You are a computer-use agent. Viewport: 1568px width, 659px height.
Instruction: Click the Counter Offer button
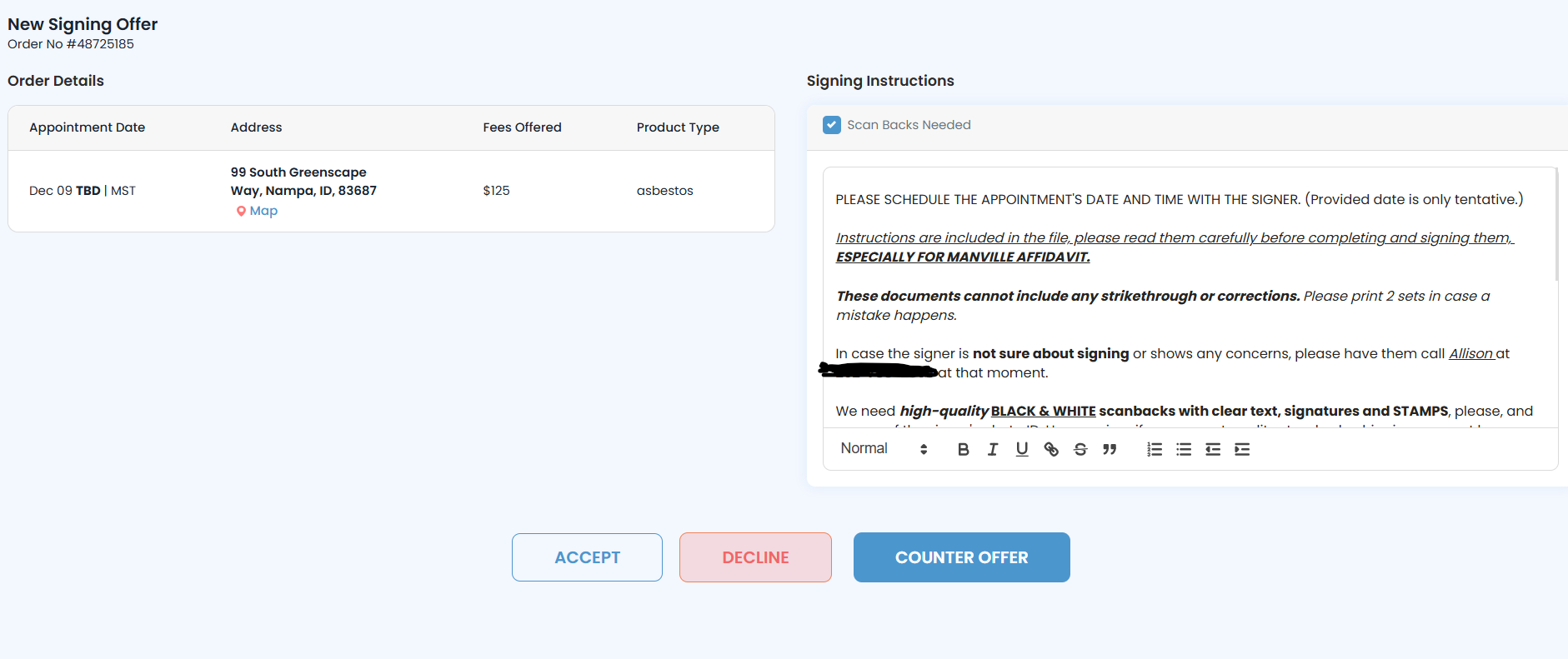pos(961,557)
